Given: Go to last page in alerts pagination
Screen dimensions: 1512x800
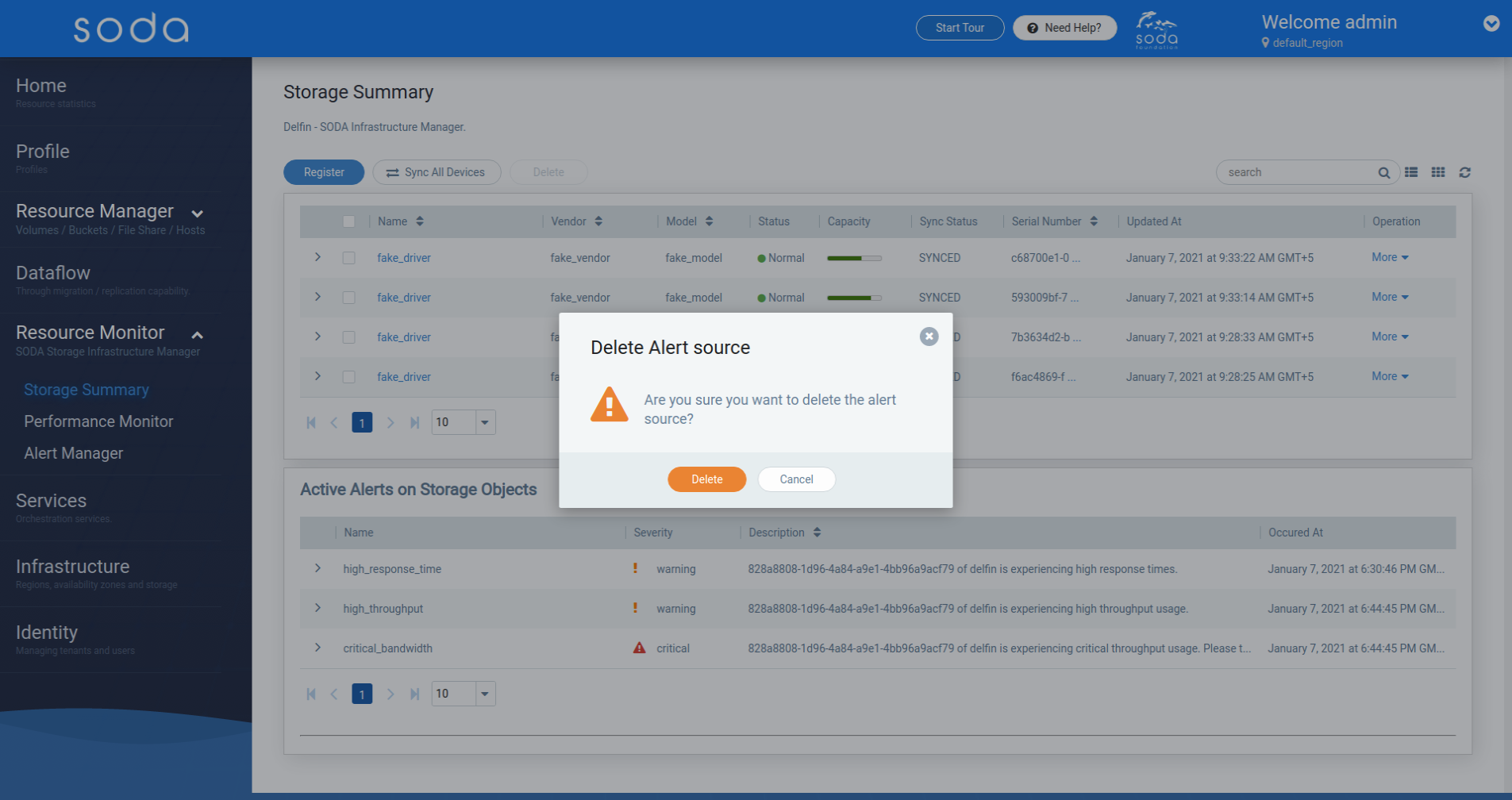Looking at the screenshot, I should [414, 694].
